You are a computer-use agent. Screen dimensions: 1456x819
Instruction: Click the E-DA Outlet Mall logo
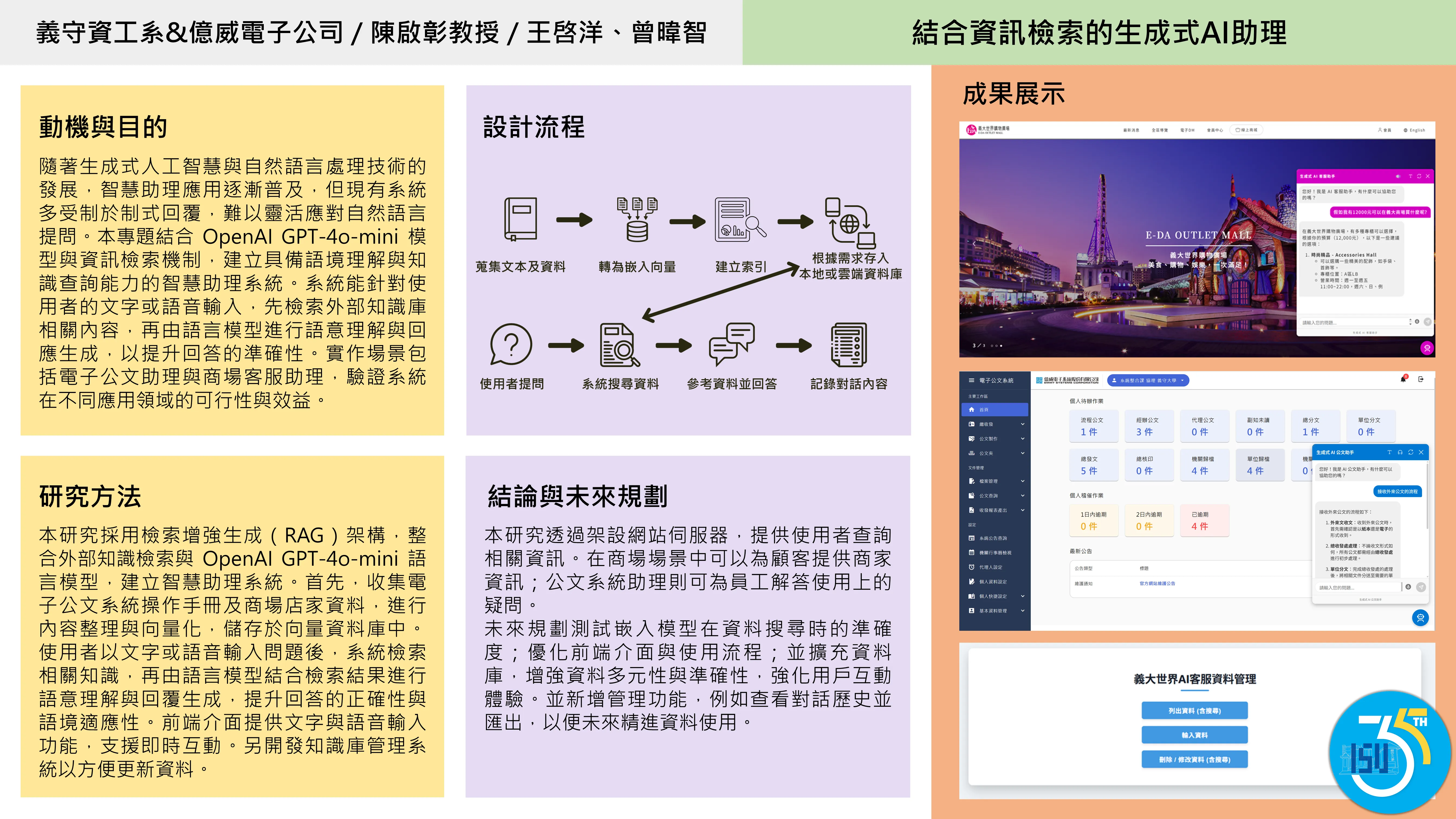coord(987,130)
